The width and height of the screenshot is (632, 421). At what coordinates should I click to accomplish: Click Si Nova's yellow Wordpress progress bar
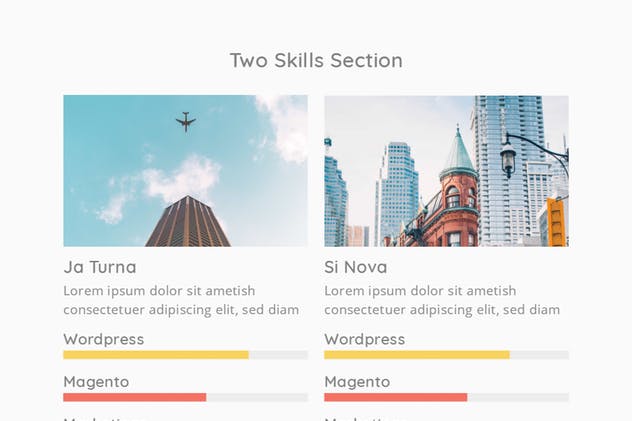[417, 355]
